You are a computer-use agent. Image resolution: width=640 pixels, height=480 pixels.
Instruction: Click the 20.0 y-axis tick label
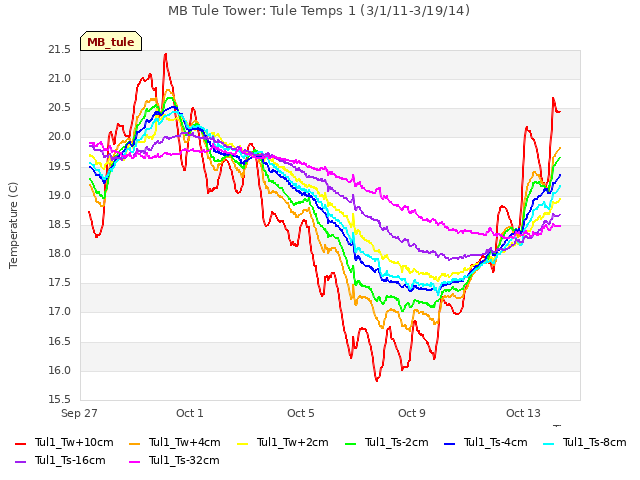point(59,137)
